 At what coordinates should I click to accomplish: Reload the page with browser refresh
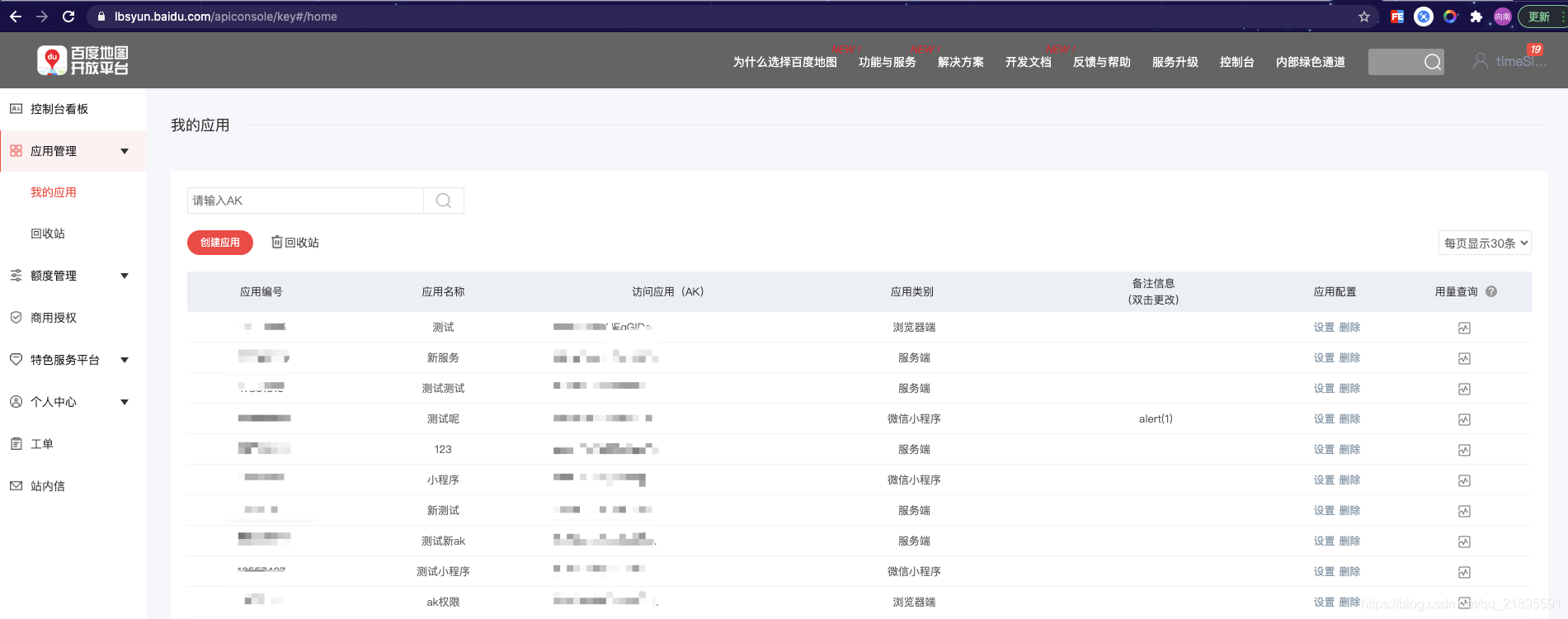point(68,17)
